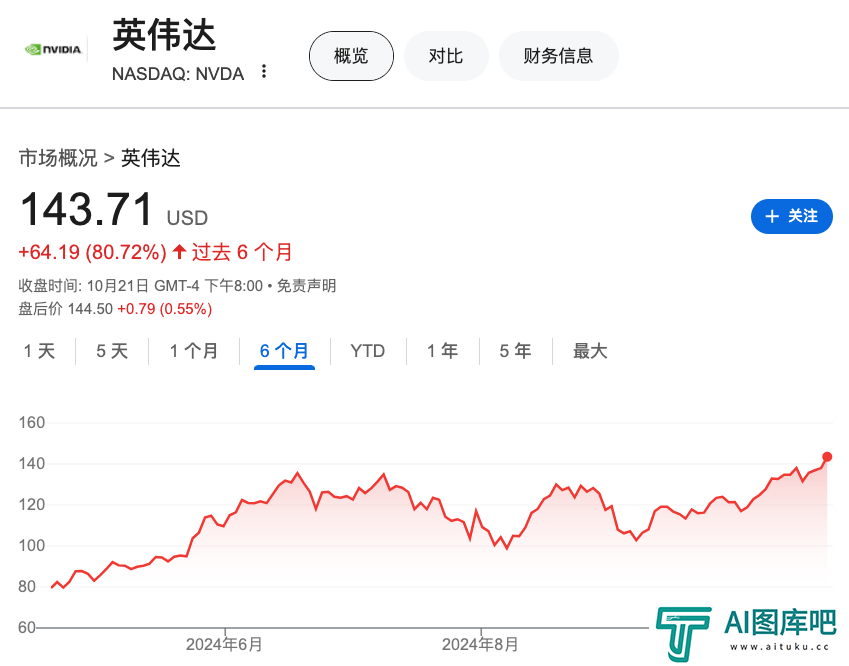Click the 140 y-axis label
This screenshot has width=849, height=666.
[x=32, y=463]
